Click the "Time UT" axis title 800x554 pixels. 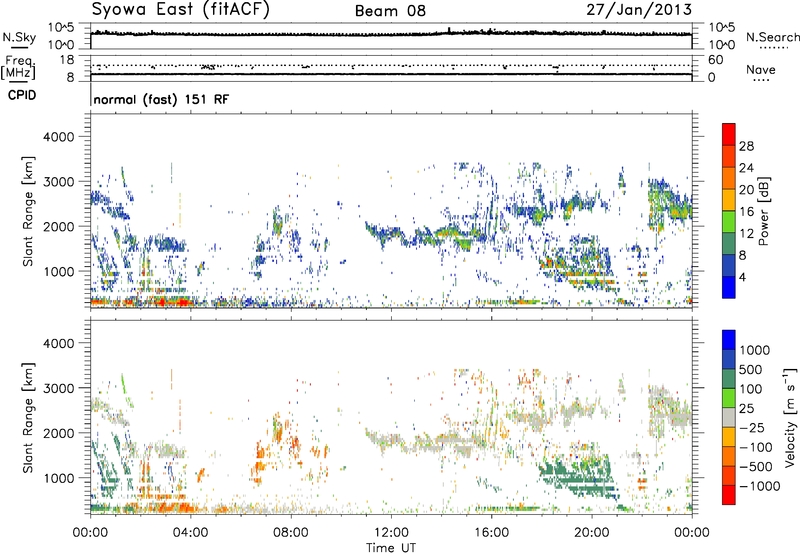[391, 548]
